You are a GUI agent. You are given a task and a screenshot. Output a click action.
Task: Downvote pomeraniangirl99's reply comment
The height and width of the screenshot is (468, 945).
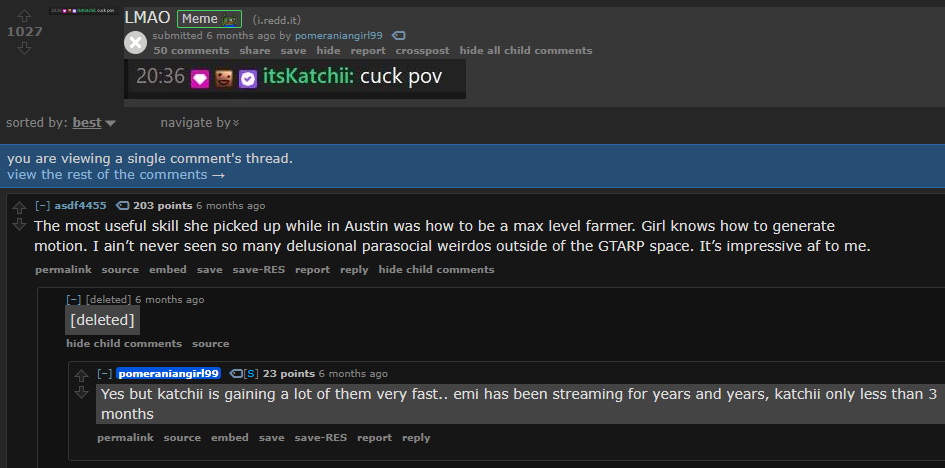(x=81, y=392)
